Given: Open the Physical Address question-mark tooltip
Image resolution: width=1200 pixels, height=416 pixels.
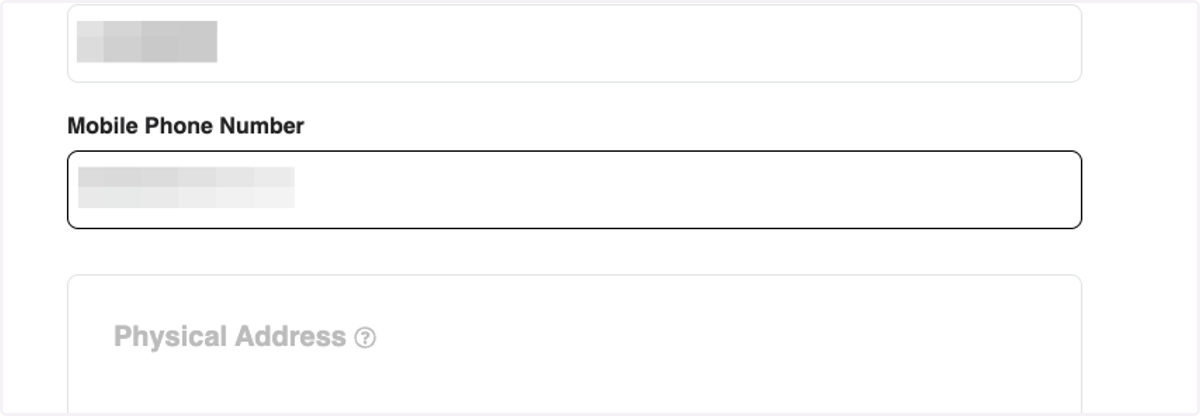Looking at the screenshot, I should 366,338.
